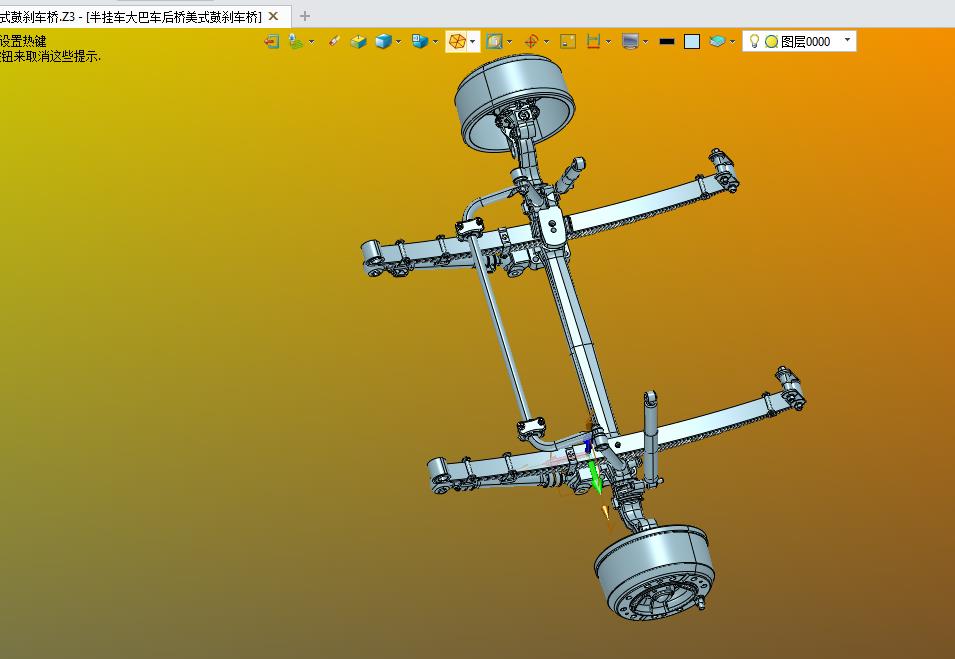
Task: Click the dimension display icon
Action: (593, 41)
